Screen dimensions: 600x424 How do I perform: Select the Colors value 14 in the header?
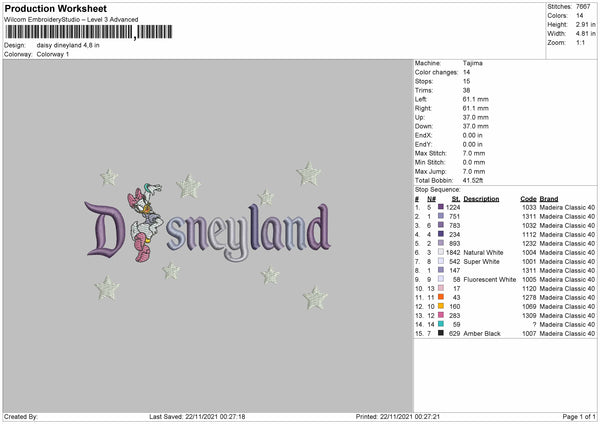click(580, 16)
